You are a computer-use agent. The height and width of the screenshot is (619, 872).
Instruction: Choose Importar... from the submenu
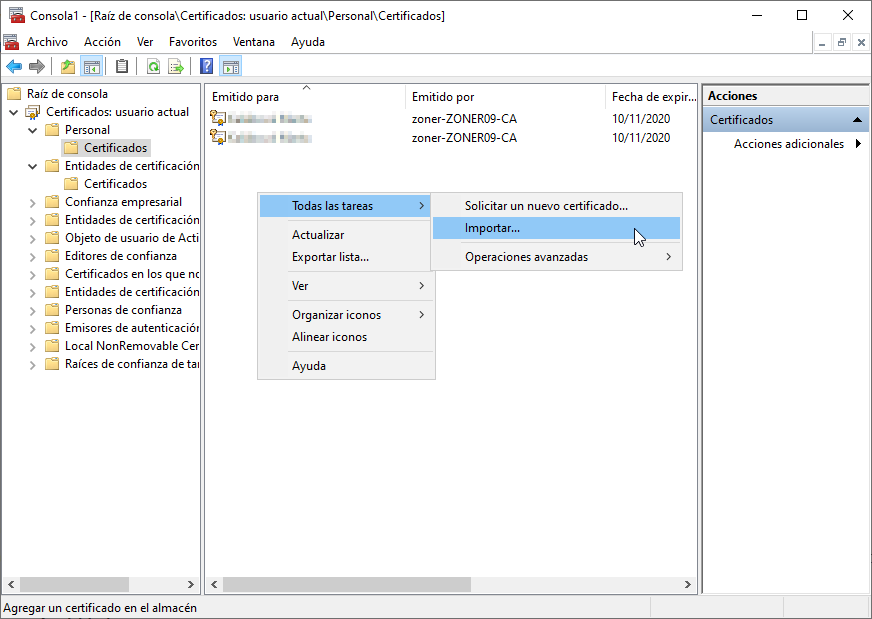pyautogui.click(x=556, y=228)
